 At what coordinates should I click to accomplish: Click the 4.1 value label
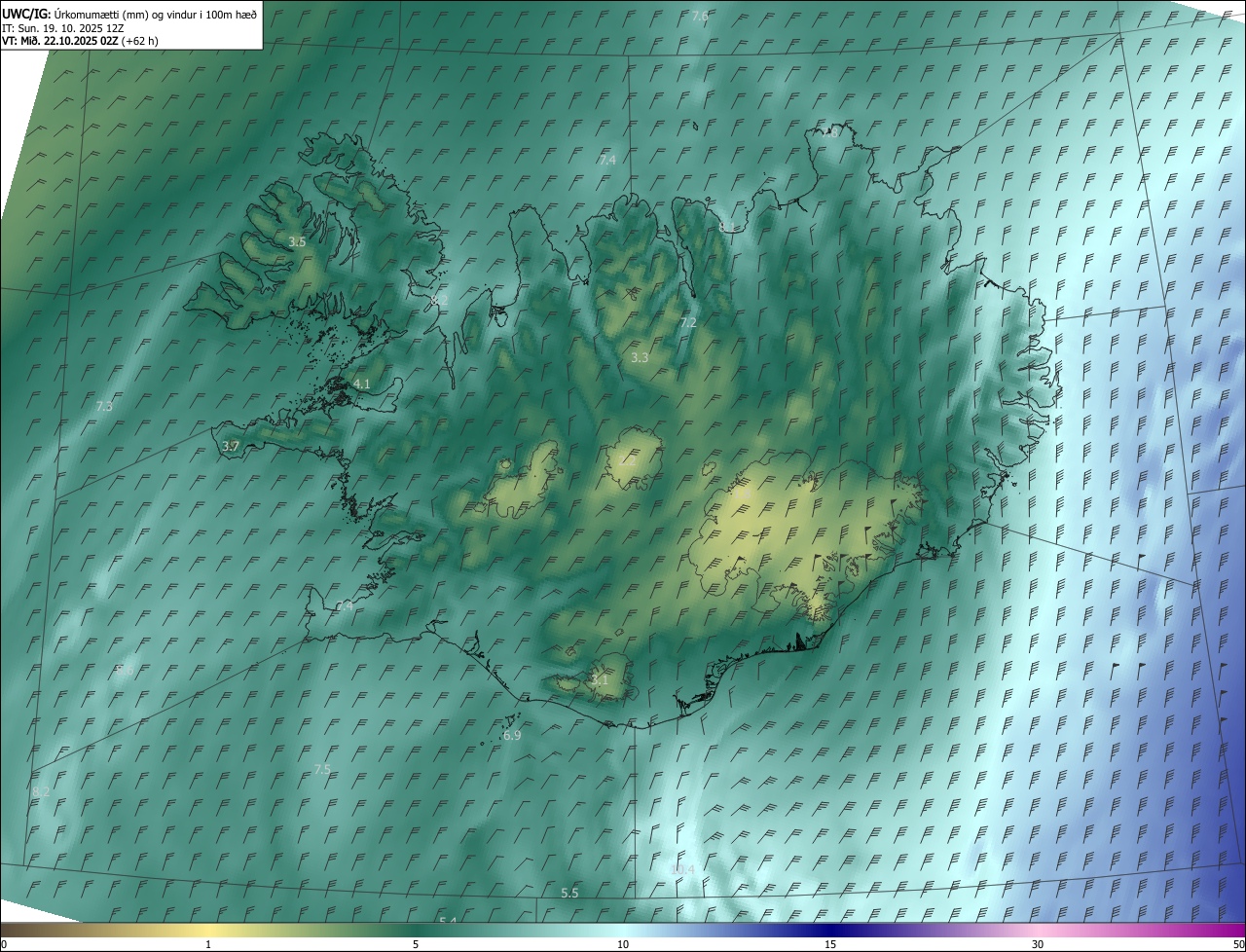tap(362, 384)
